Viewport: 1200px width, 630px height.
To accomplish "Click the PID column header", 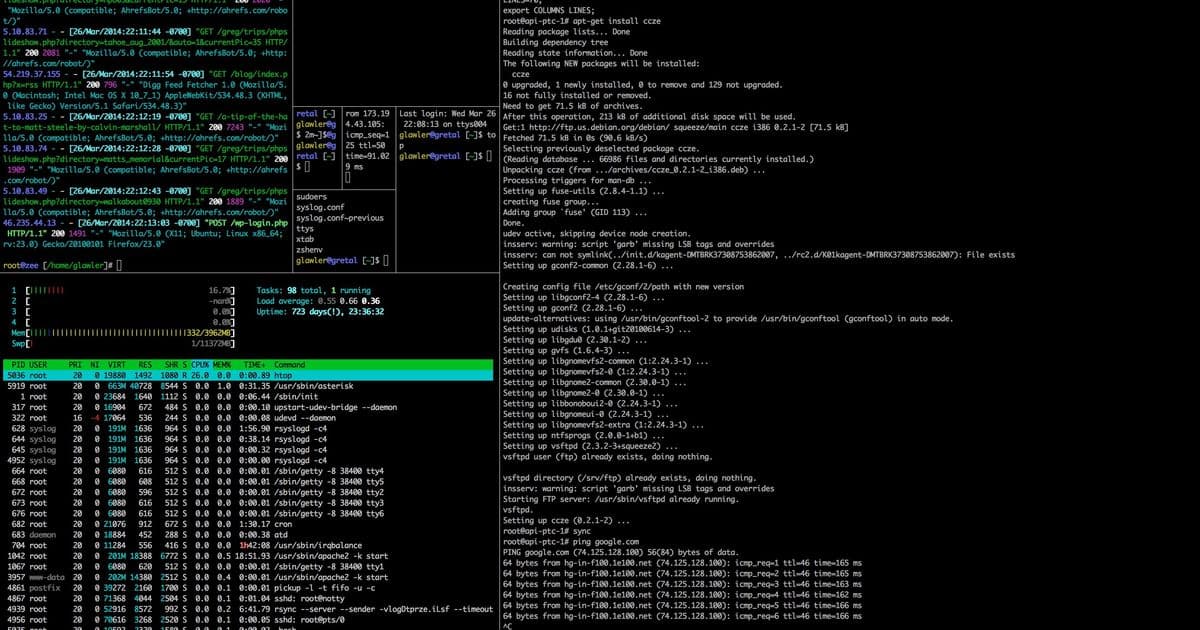I will pyautogui.click(x=18, y=364).
